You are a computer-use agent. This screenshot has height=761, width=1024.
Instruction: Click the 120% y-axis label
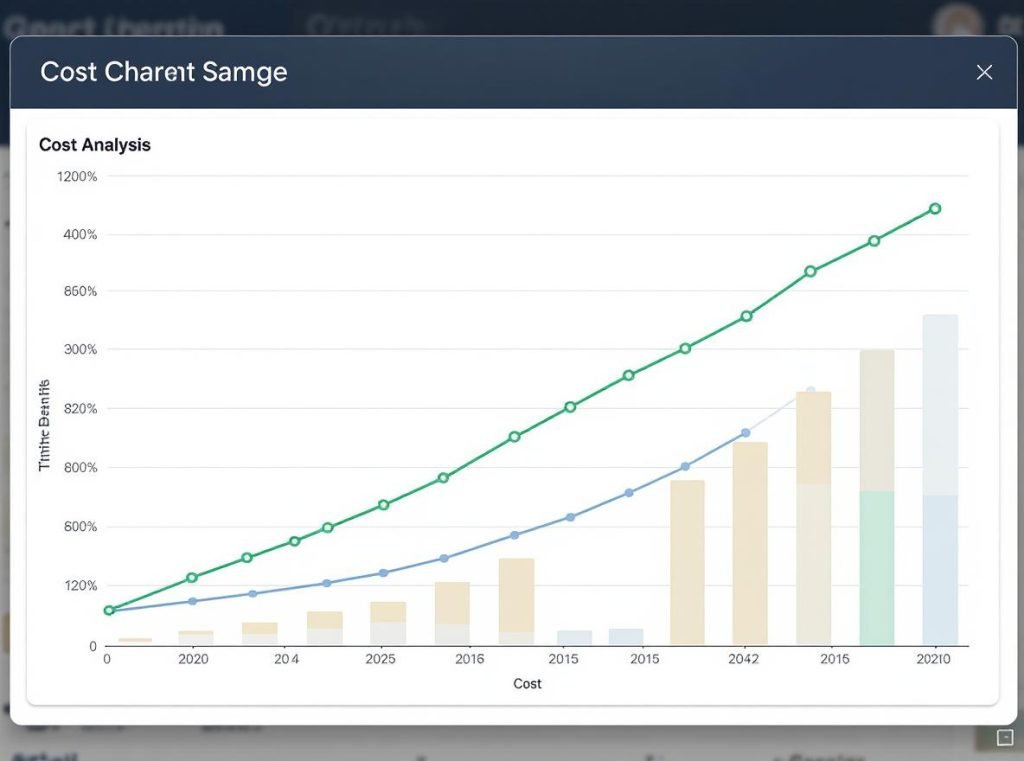(80, 586)
